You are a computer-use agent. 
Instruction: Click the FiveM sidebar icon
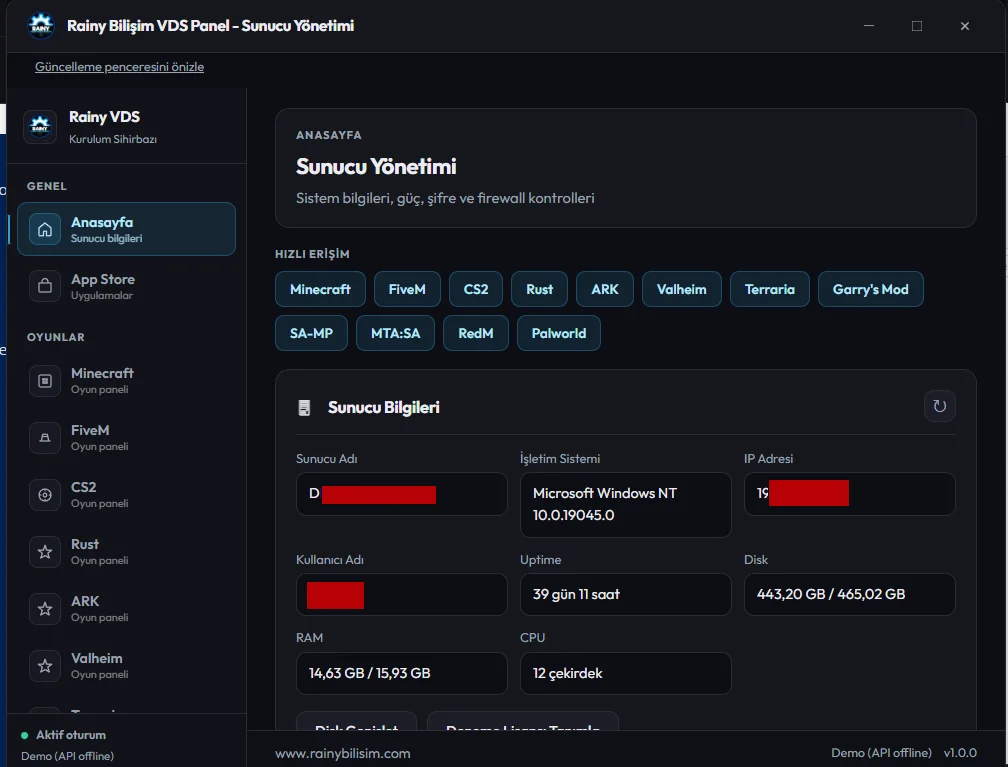click(x=45, y=438)
